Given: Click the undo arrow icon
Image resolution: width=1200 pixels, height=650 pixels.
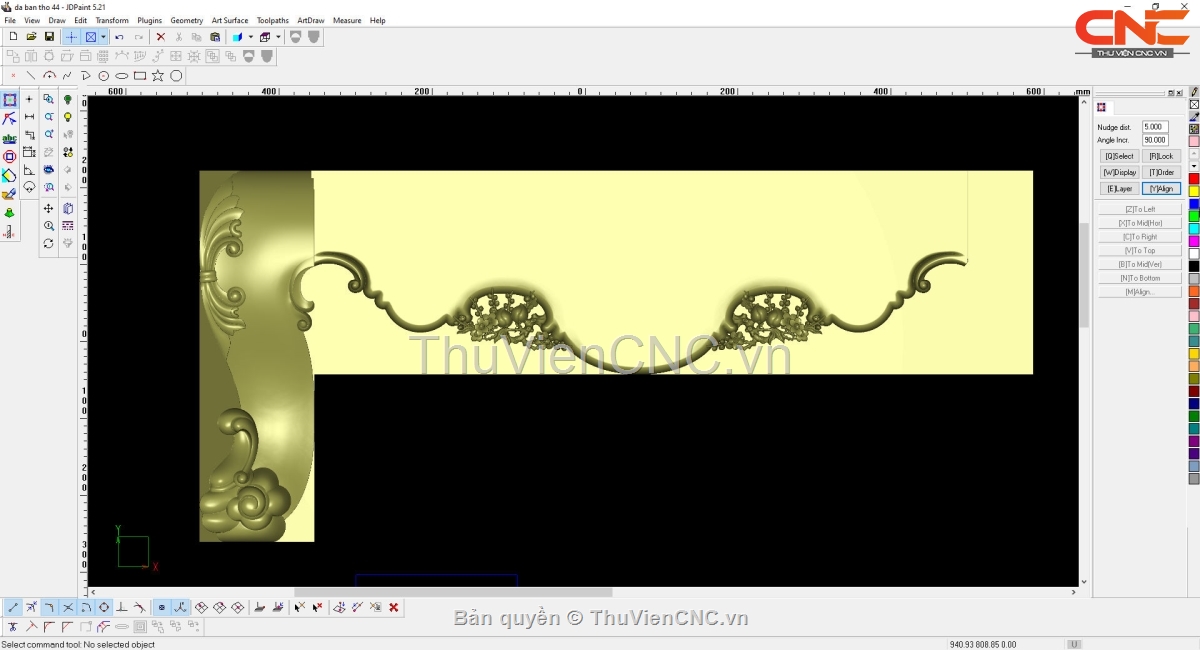Looking at the screenshot, I should tap(119, 37).
